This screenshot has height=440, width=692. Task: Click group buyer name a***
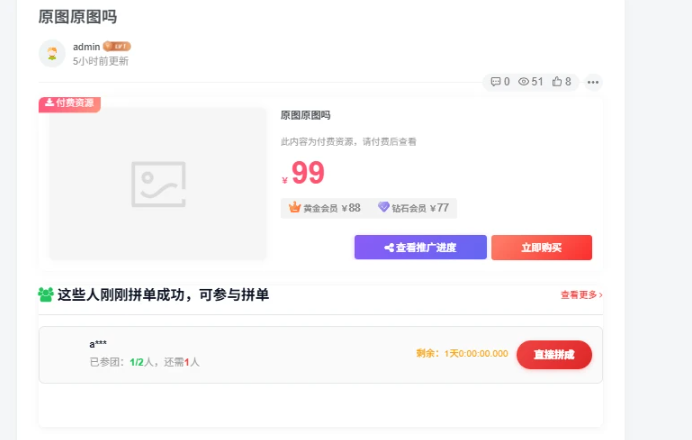coord(98,344)
